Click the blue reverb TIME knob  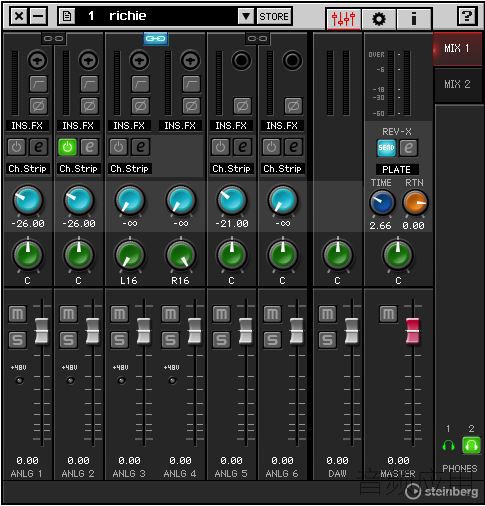pos(382,203)
